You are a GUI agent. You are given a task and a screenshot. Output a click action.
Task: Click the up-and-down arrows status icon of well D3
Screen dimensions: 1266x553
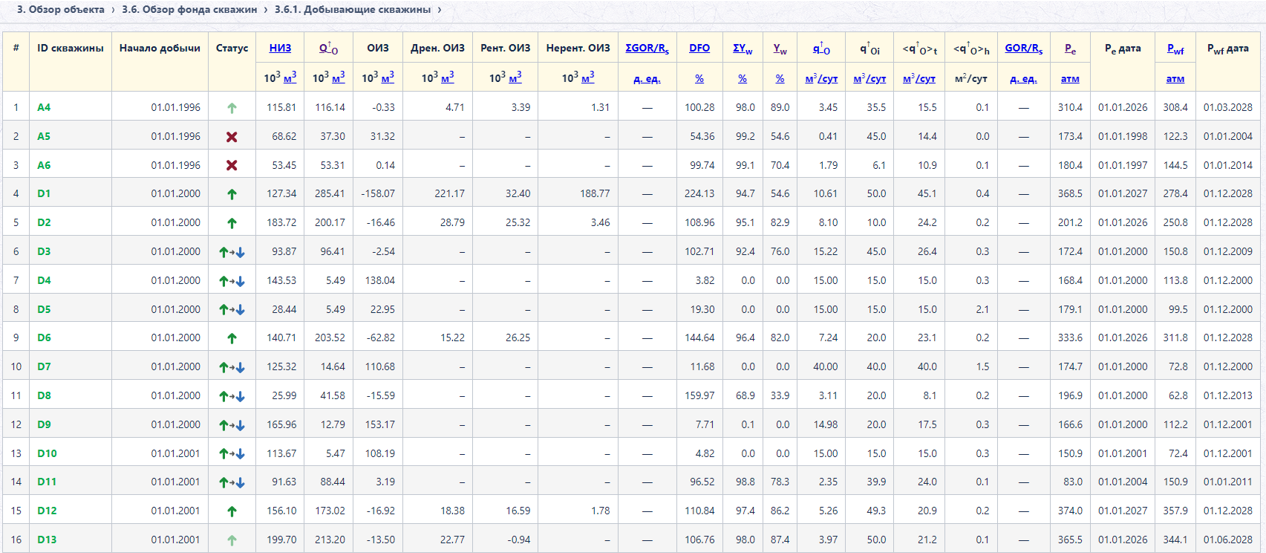(x=232, y=252)
